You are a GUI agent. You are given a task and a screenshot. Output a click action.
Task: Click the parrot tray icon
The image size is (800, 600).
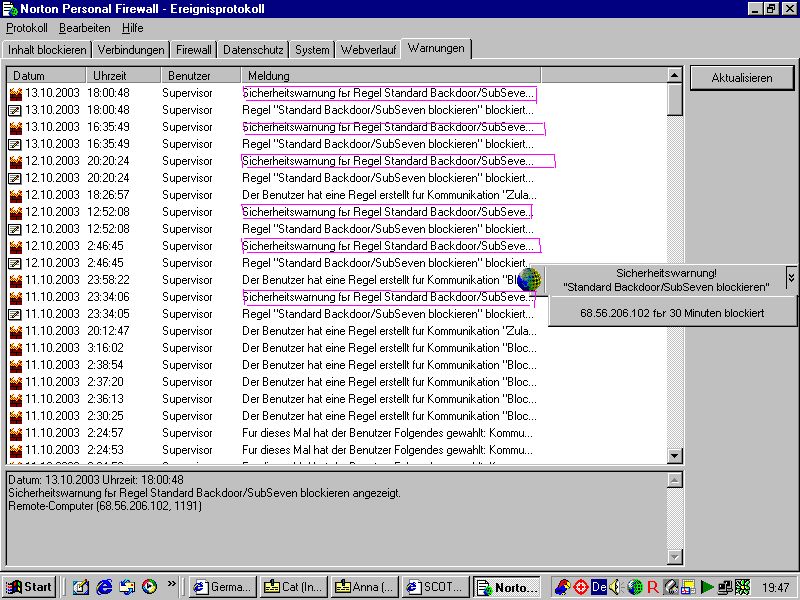(563, 587)
